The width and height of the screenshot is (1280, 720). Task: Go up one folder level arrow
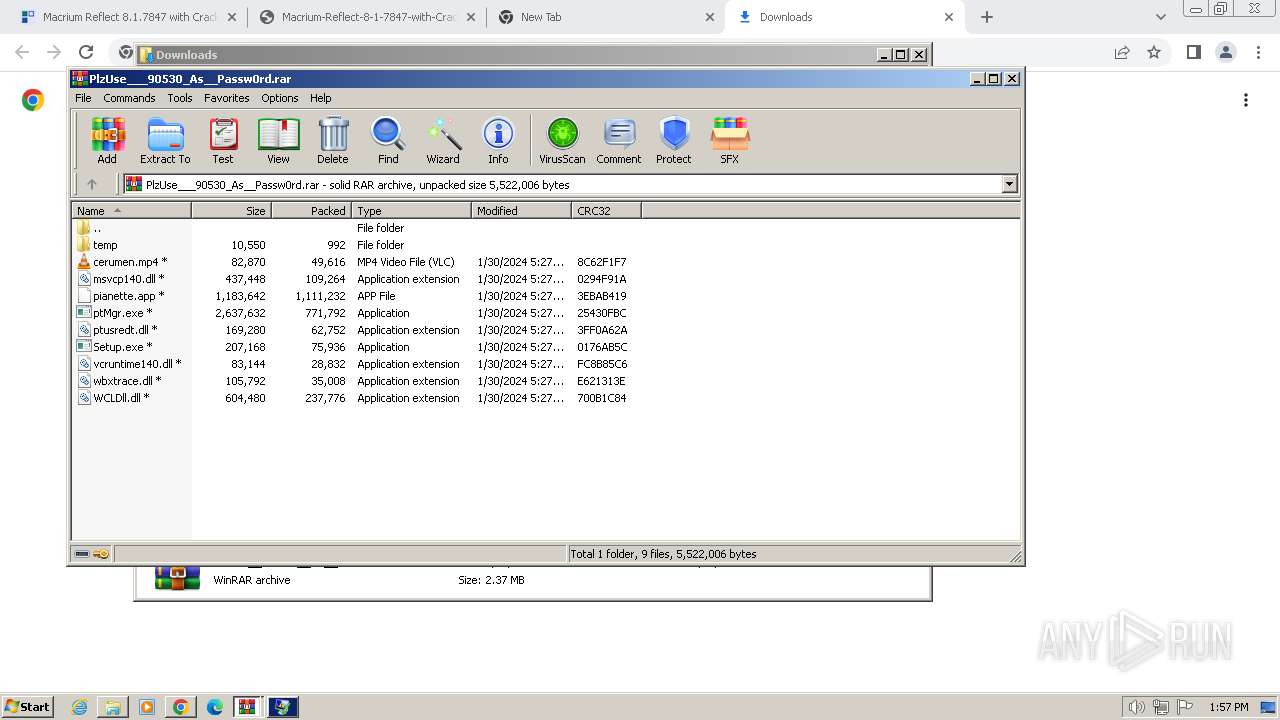click(x=92, y=184)
